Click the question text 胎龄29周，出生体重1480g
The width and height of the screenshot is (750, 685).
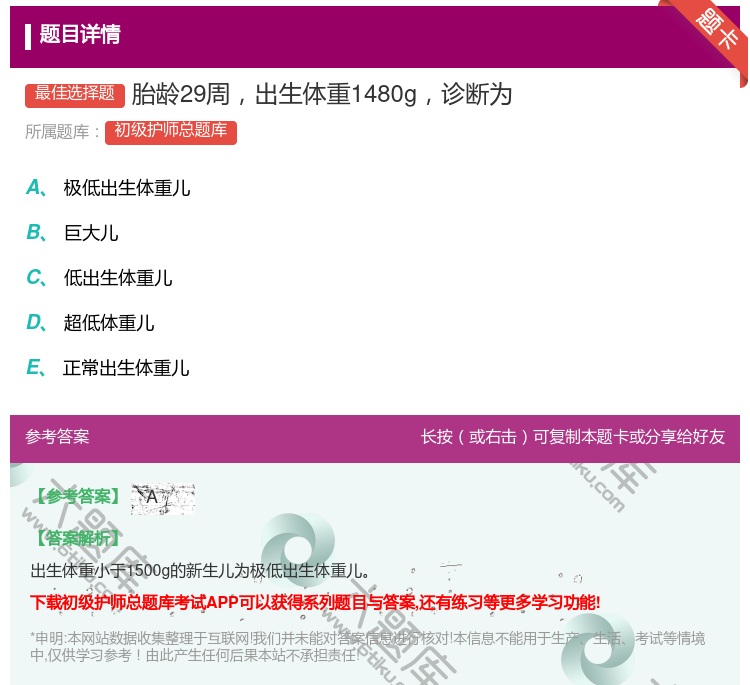tap(274, 94)
